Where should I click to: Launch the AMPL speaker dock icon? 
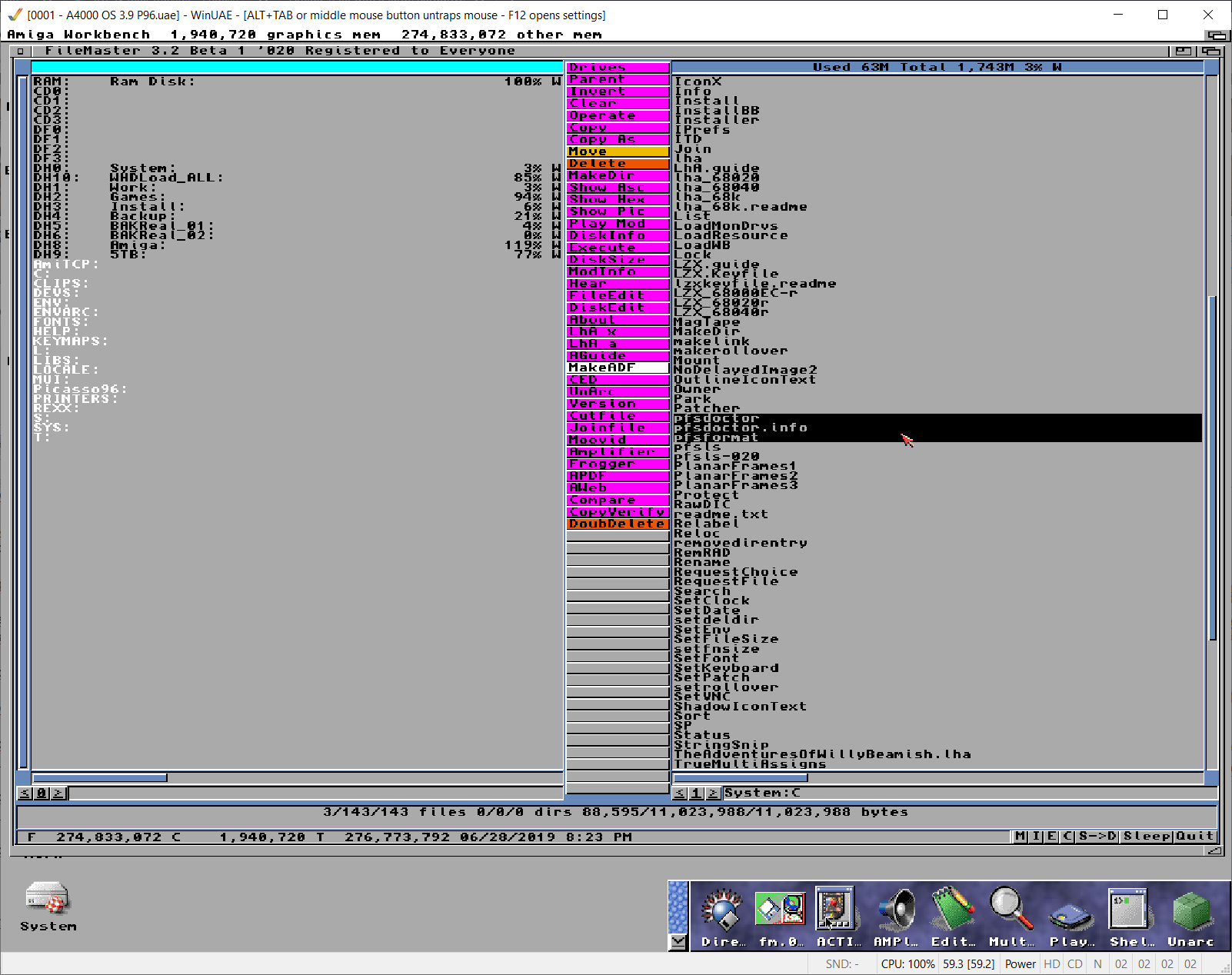pyautogui.click(x=896, y=916)
